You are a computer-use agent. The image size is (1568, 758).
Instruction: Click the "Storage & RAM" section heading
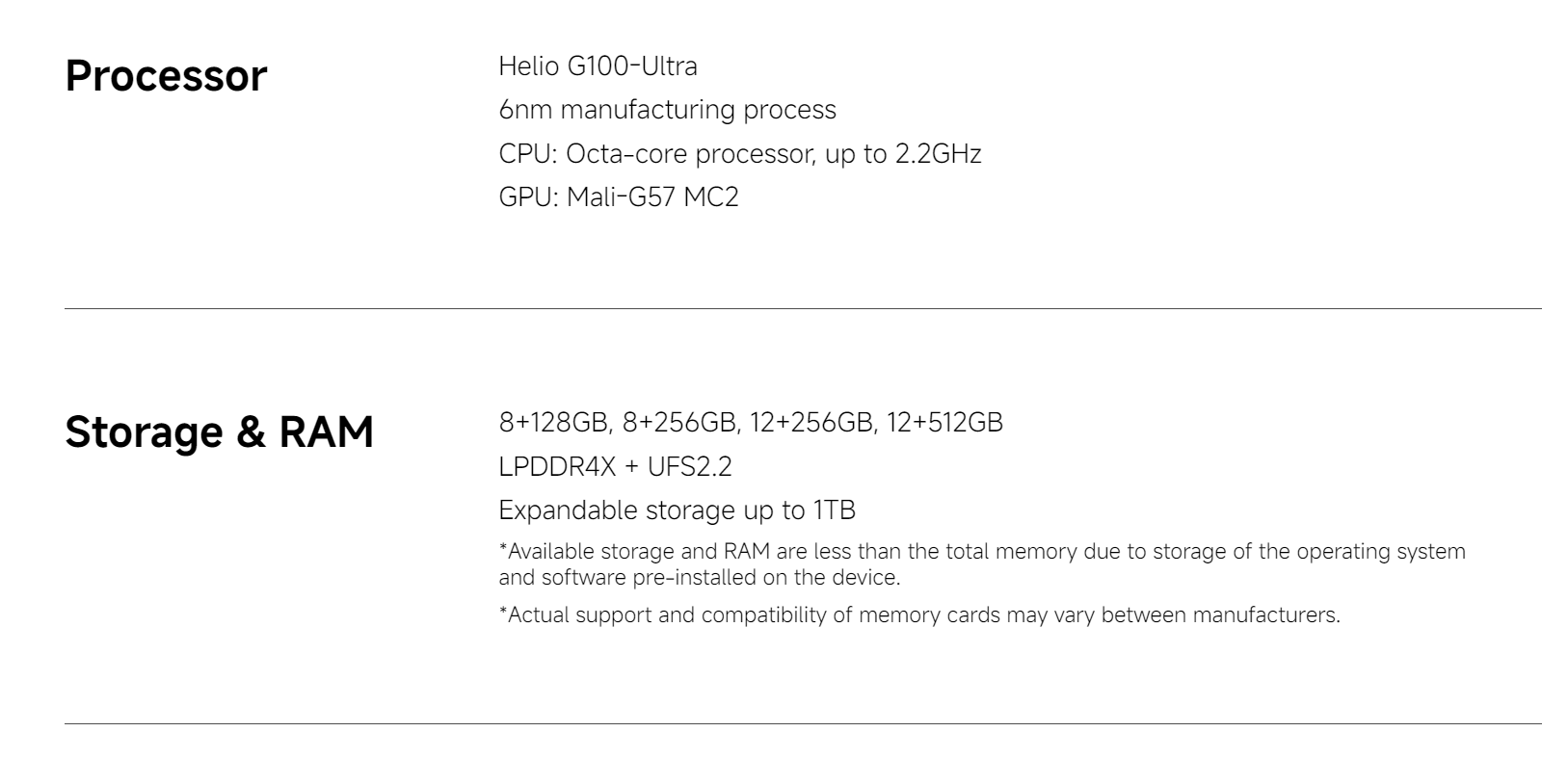219,431
